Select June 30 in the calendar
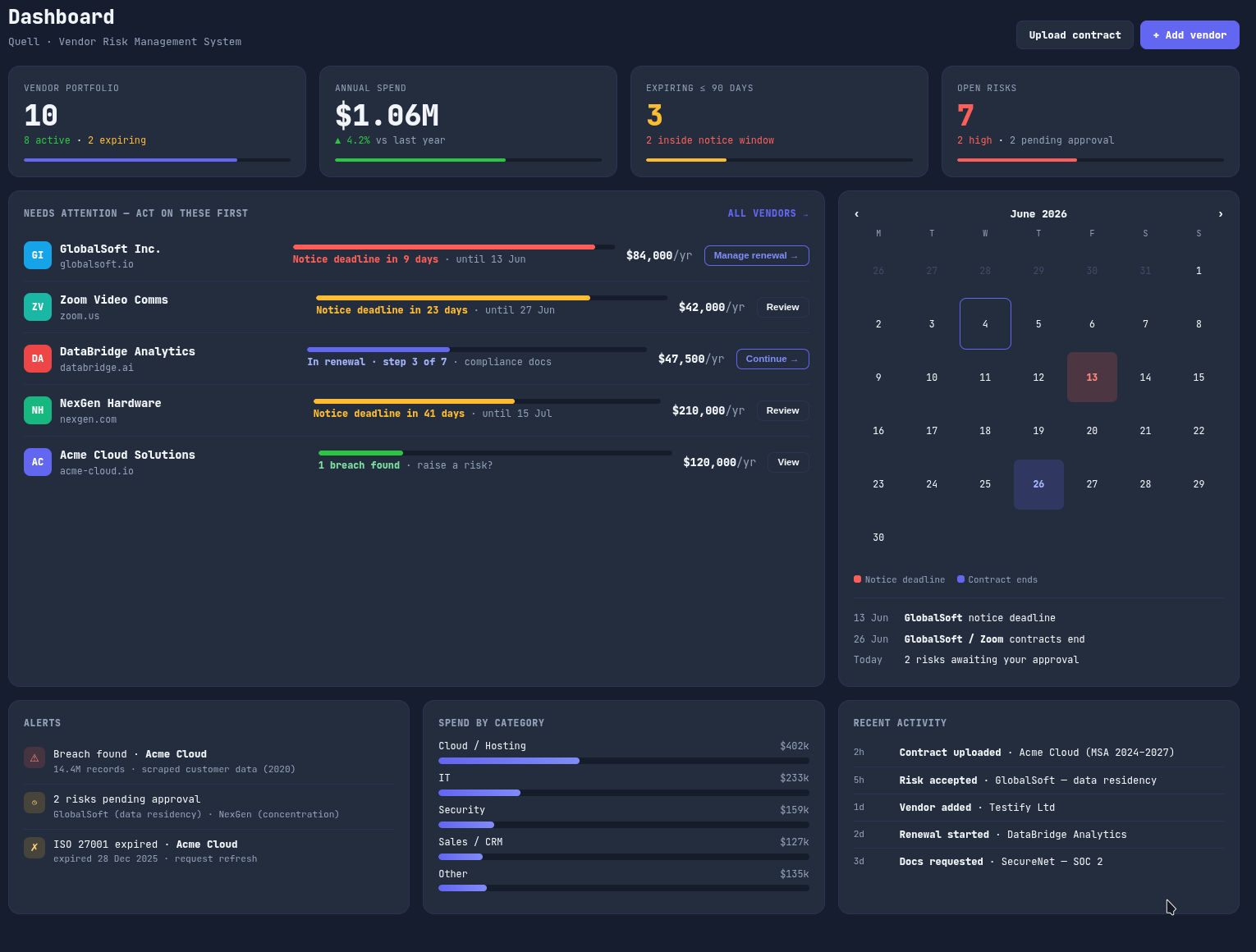This screenshot has height=952, width=1256. coord(878,538)
